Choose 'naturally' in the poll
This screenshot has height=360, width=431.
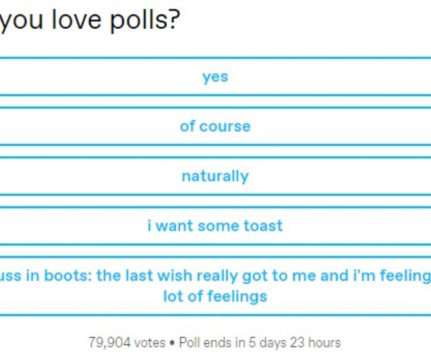pyautogui.click(x=215, y=176)
